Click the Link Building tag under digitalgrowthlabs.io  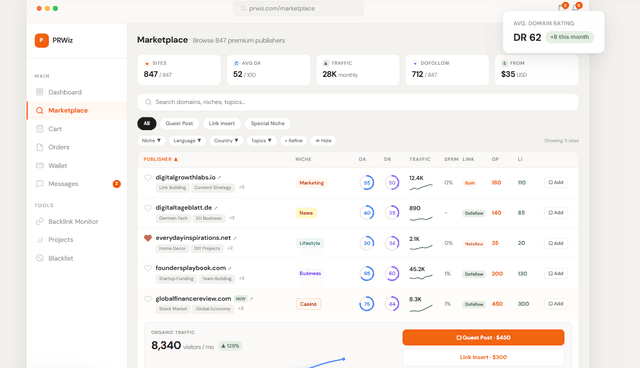coord(172,188)
